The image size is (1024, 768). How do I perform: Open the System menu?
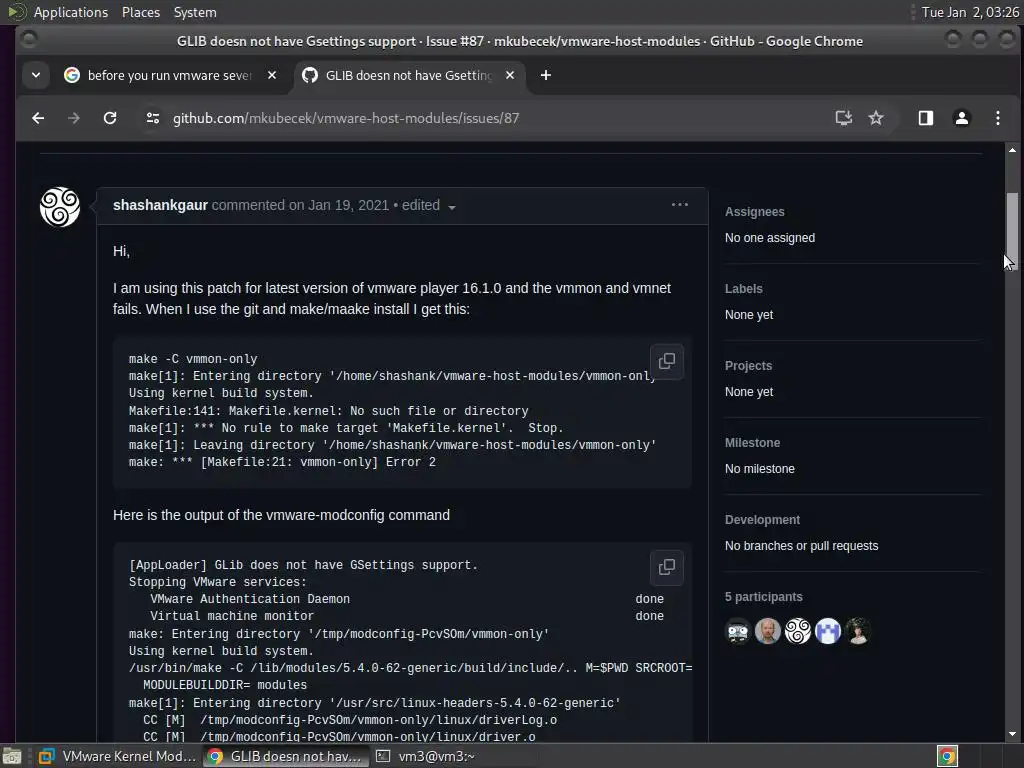pyautogui.click(x=195, y=12)
